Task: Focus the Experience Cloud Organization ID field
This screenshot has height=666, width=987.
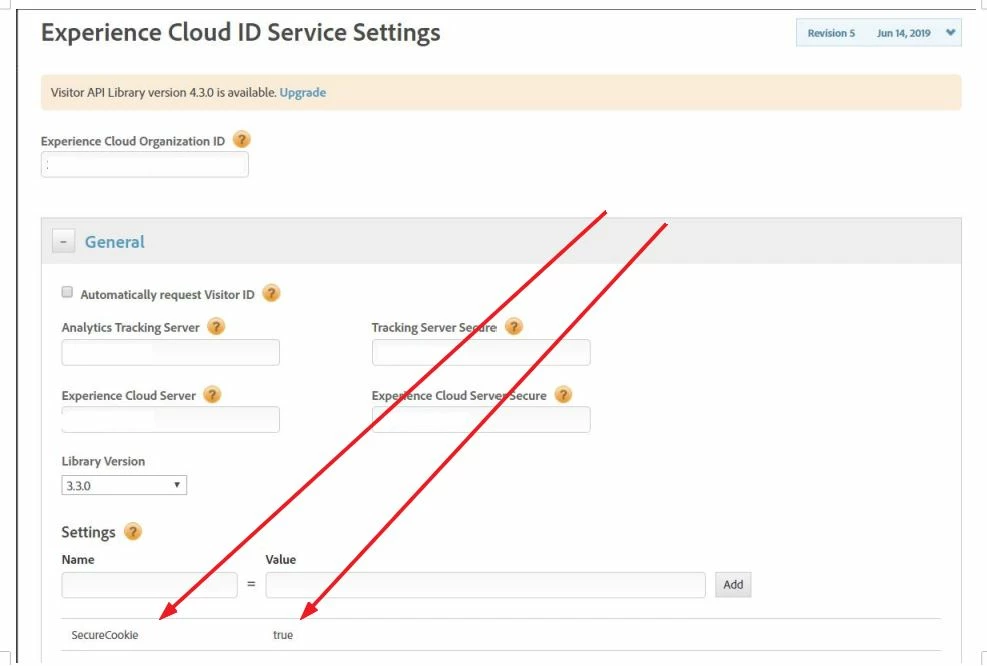Action: coord(145,165)
